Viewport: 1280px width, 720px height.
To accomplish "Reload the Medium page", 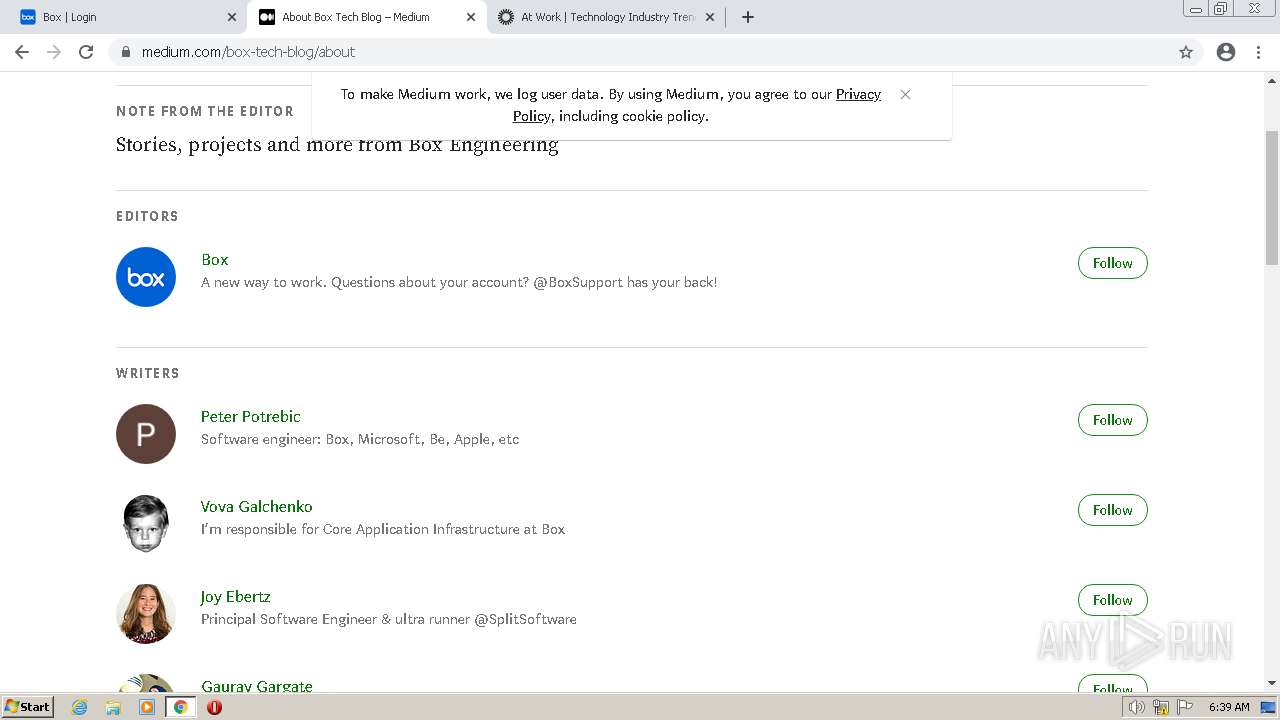I will (86, 52).
